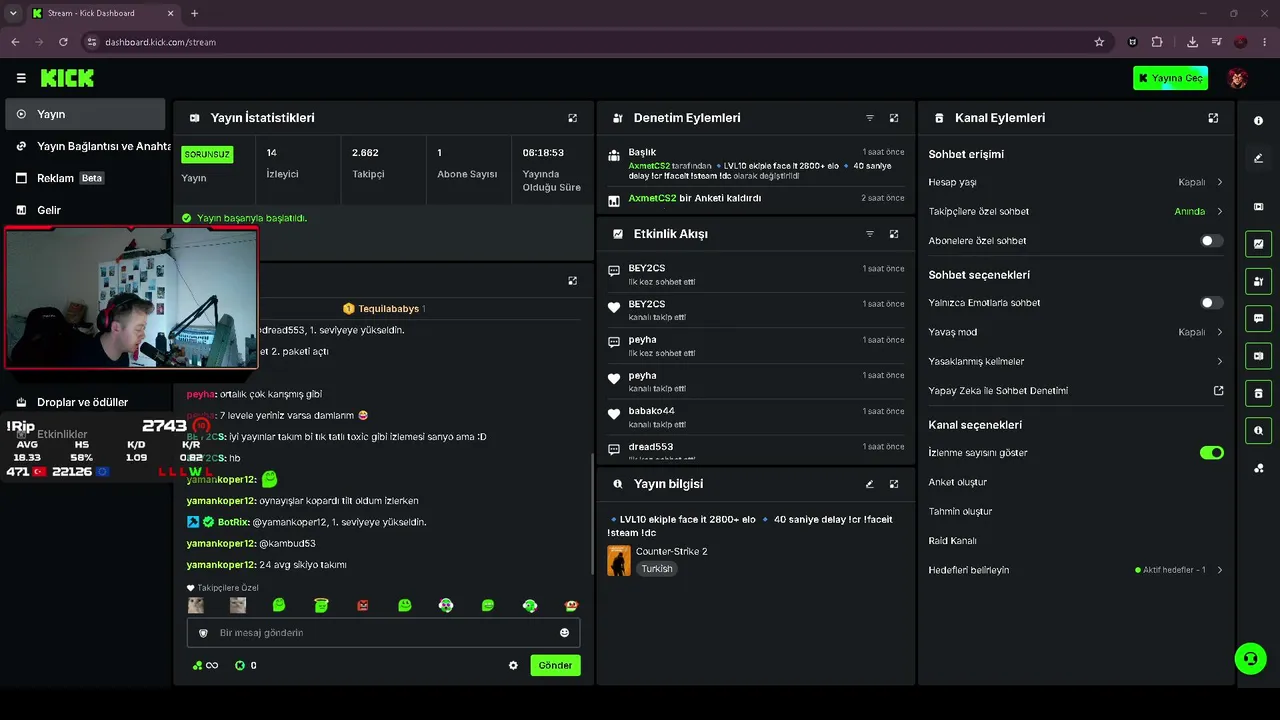Screen dimensions: 1280x720
Task: Click the Bir mesaj gönderin chat input
Action: coord(383,633)
